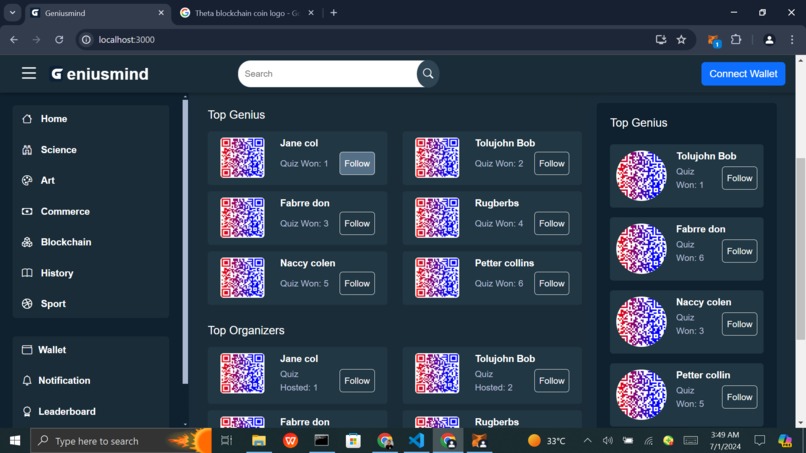This screenshot has width=806, height=453.
Task: Click Tolujohn Bob's round avatar in right panel
Action: click(641, 176)
